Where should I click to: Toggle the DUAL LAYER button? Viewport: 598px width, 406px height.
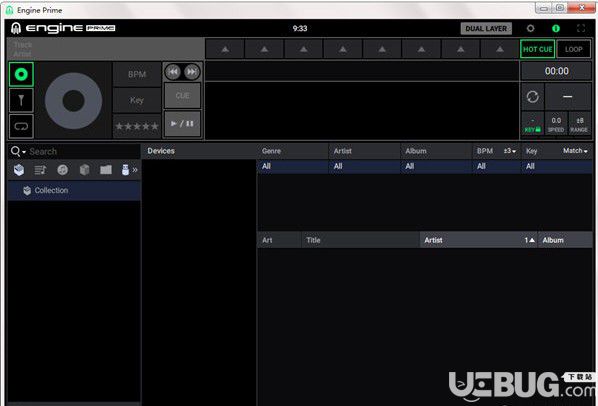click(486, 29)
